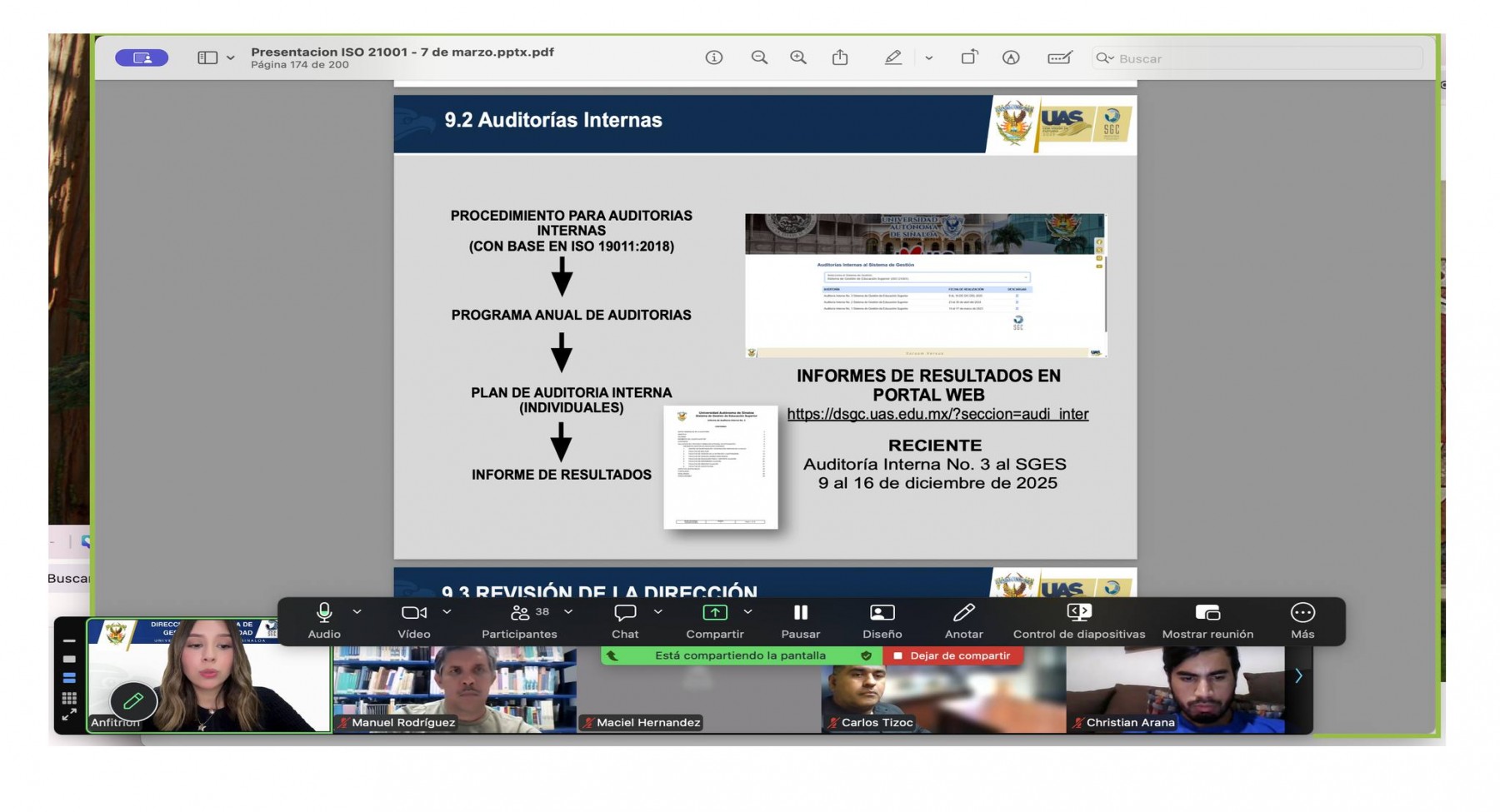Turn off the camera via the Vídeo icon

[415, 613]
